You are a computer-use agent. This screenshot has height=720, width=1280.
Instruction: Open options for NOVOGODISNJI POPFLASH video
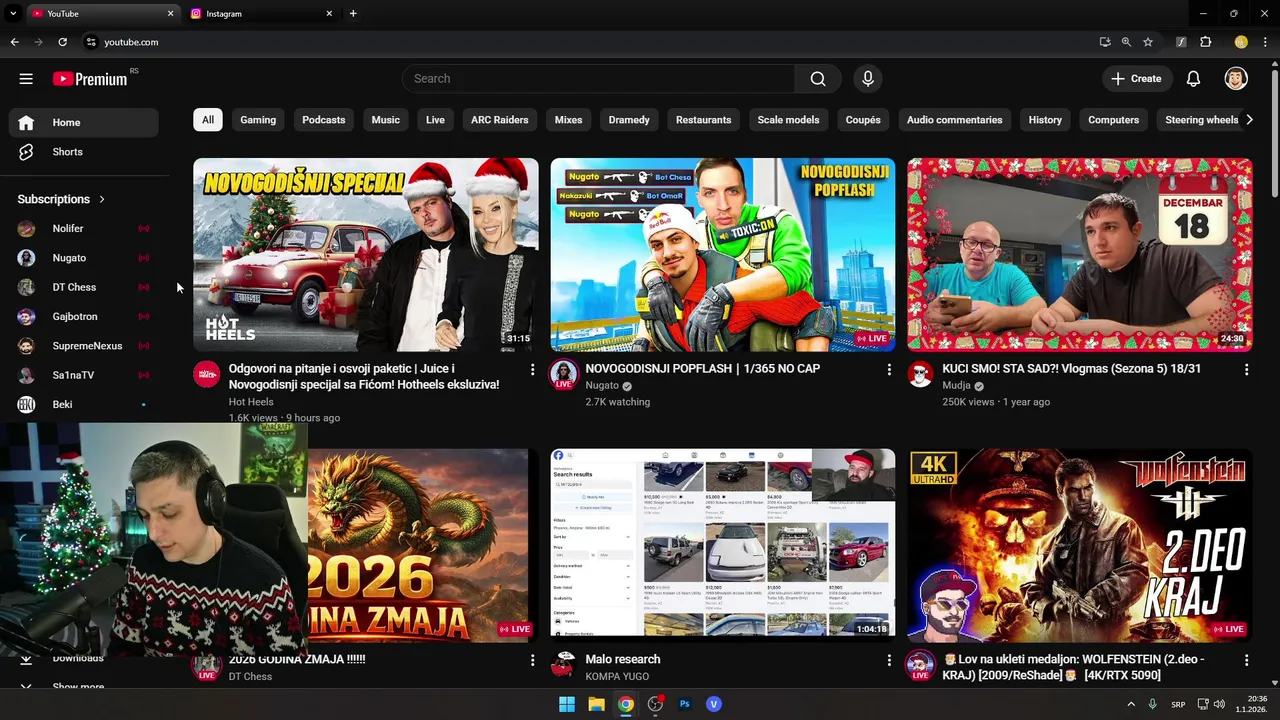[889, 370]
